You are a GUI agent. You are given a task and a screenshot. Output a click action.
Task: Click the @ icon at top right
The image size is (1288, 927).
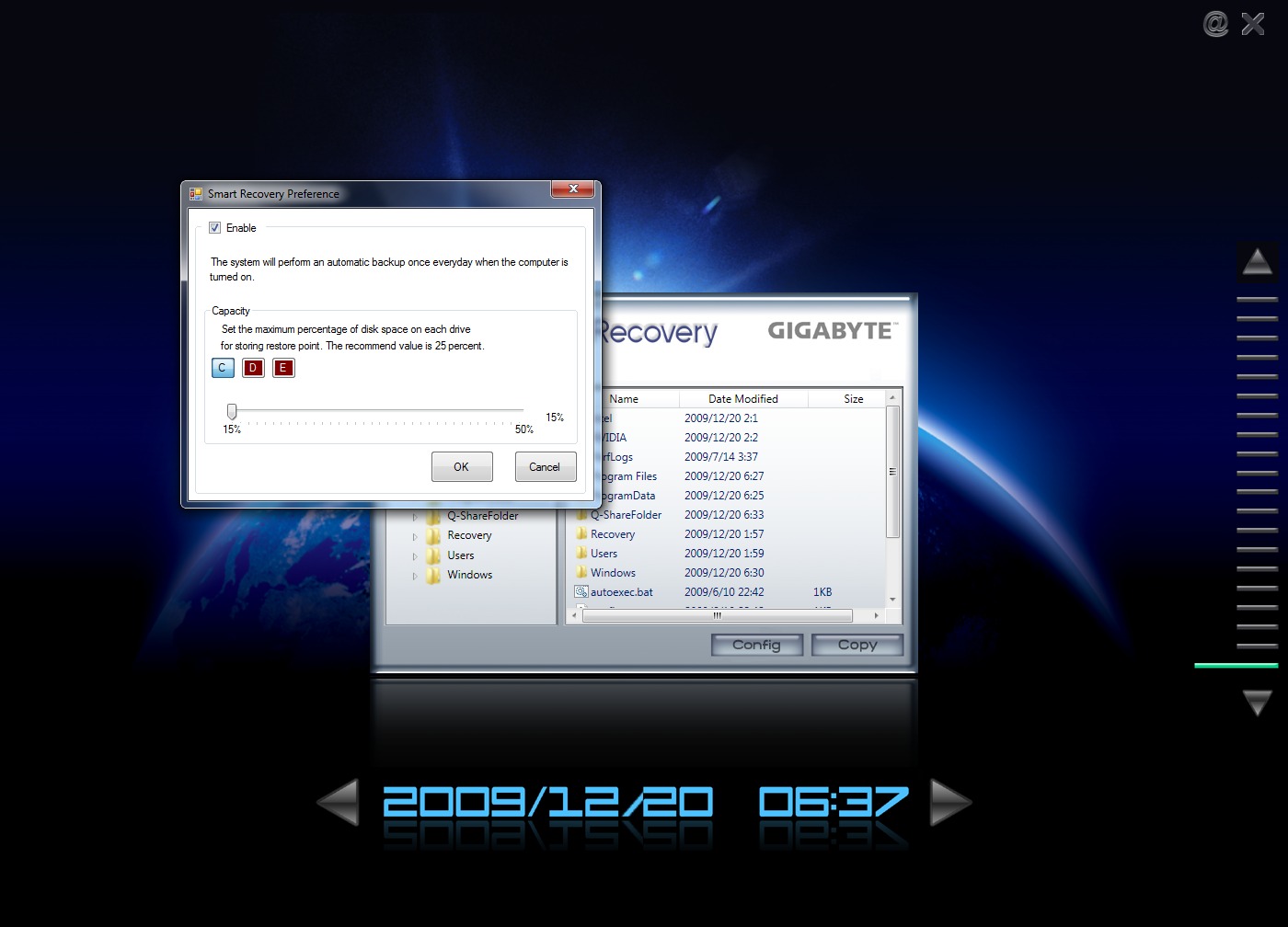[1215, 24]
